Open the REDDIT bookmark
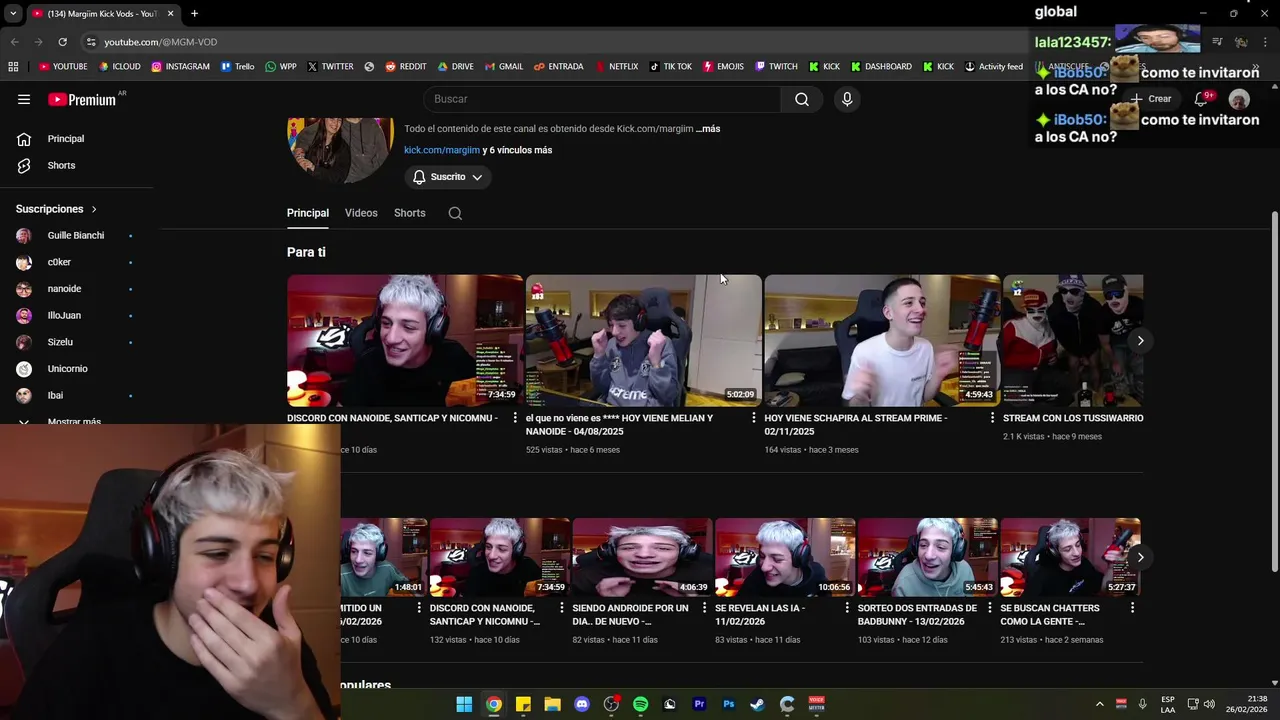 tap(405, 67)
